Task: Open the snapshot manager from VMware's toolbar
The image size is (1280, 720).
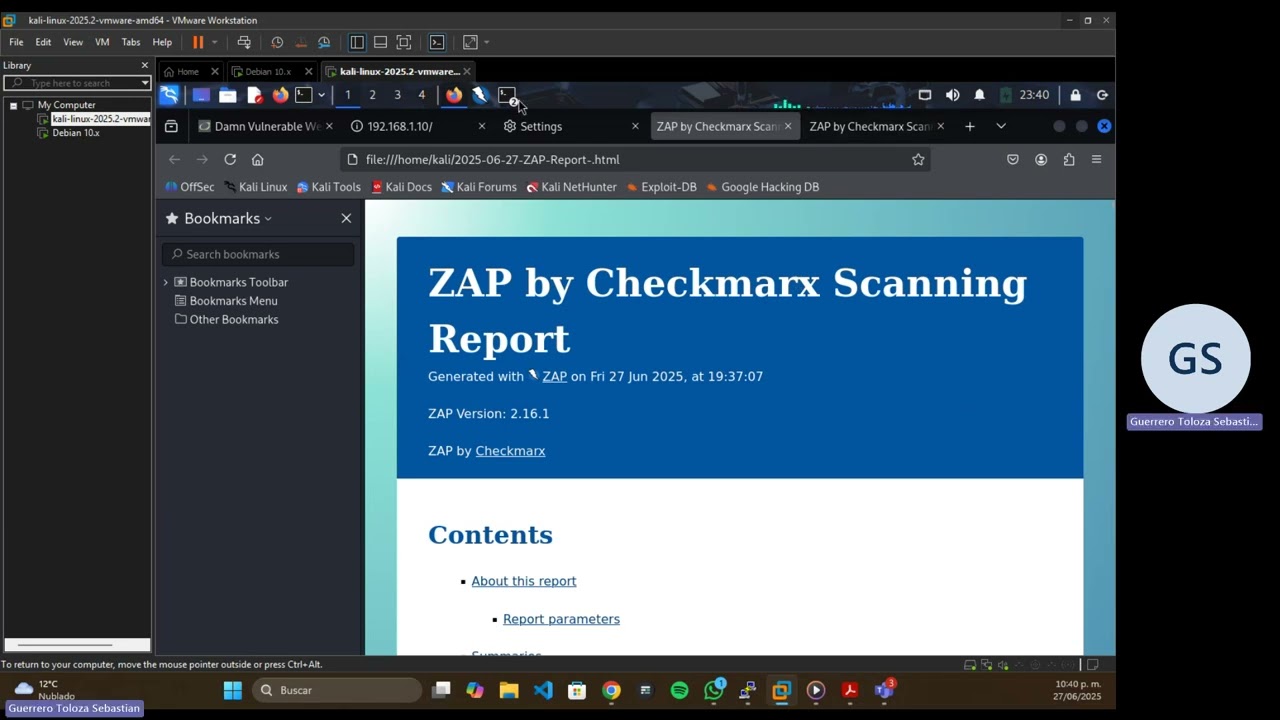Action: 324,42
